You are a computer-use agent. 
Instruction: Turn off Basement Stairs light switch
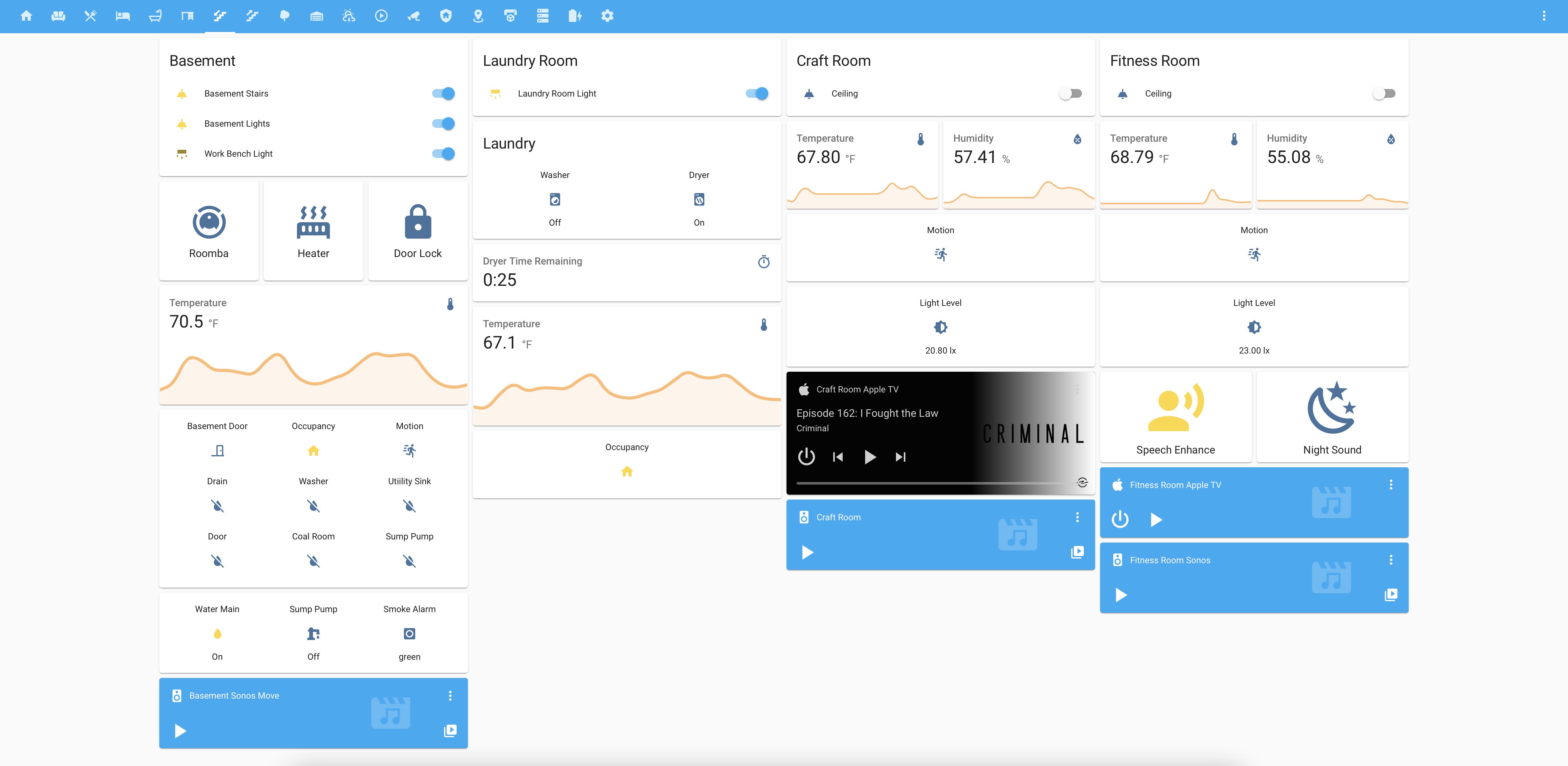[443, 94]
